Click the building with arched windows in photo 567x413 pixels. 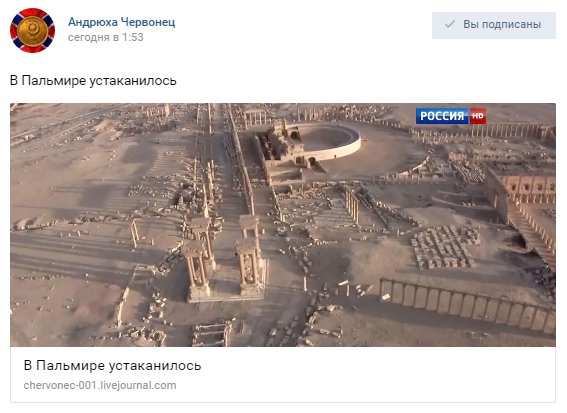tap(526, 188)
